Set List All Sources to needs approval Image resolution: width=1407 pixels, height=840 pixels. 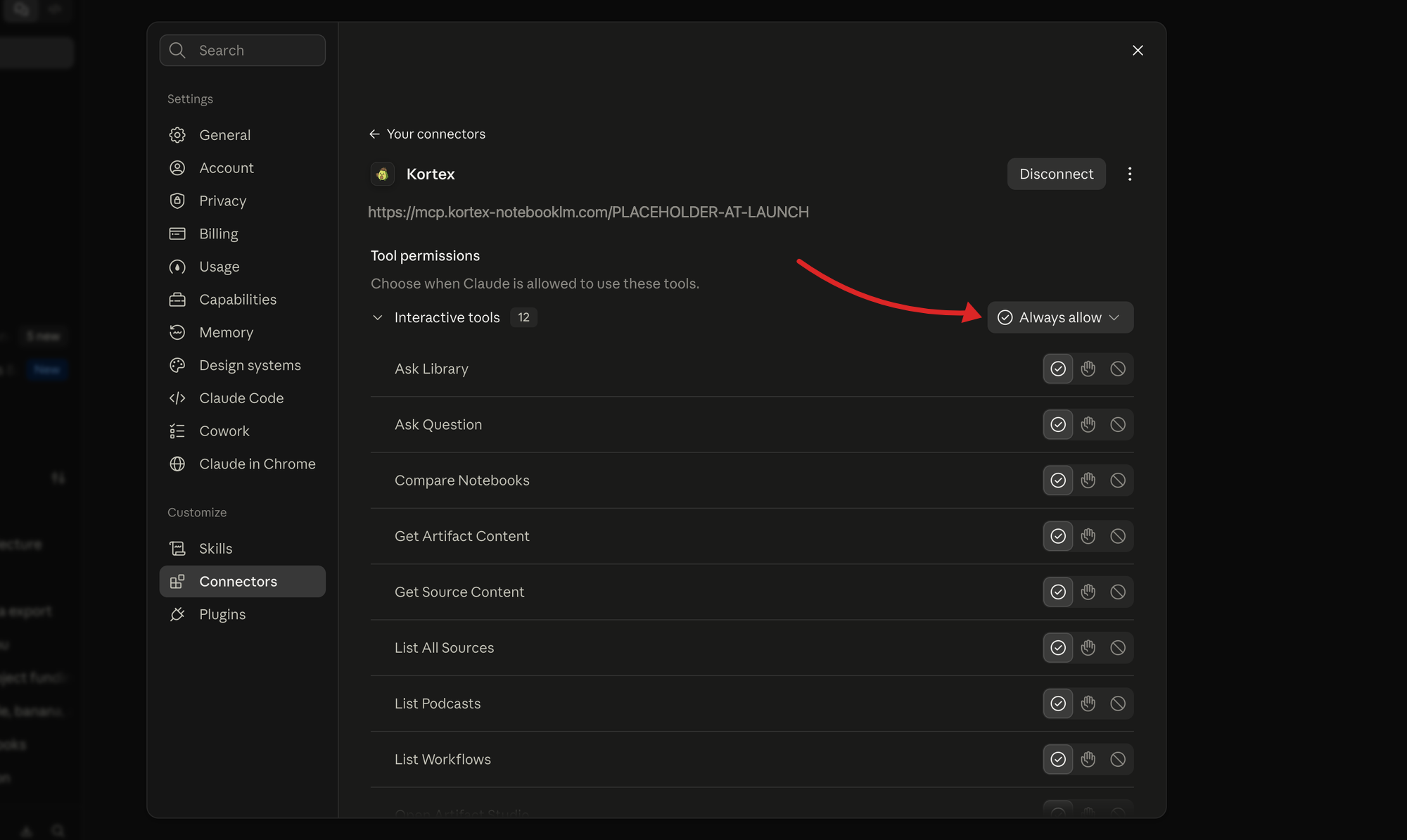pos(1088,648)
